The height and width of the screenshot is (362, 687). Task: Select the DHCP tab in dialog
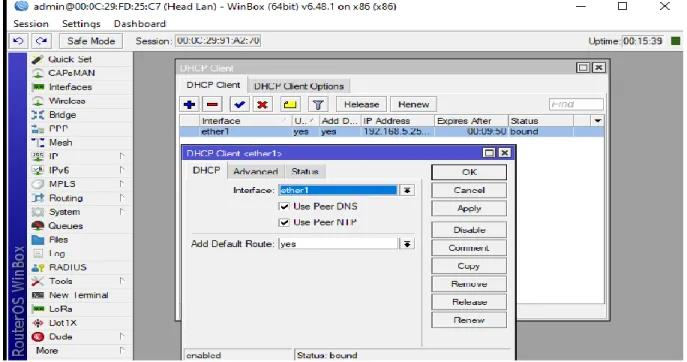(206, 170)
